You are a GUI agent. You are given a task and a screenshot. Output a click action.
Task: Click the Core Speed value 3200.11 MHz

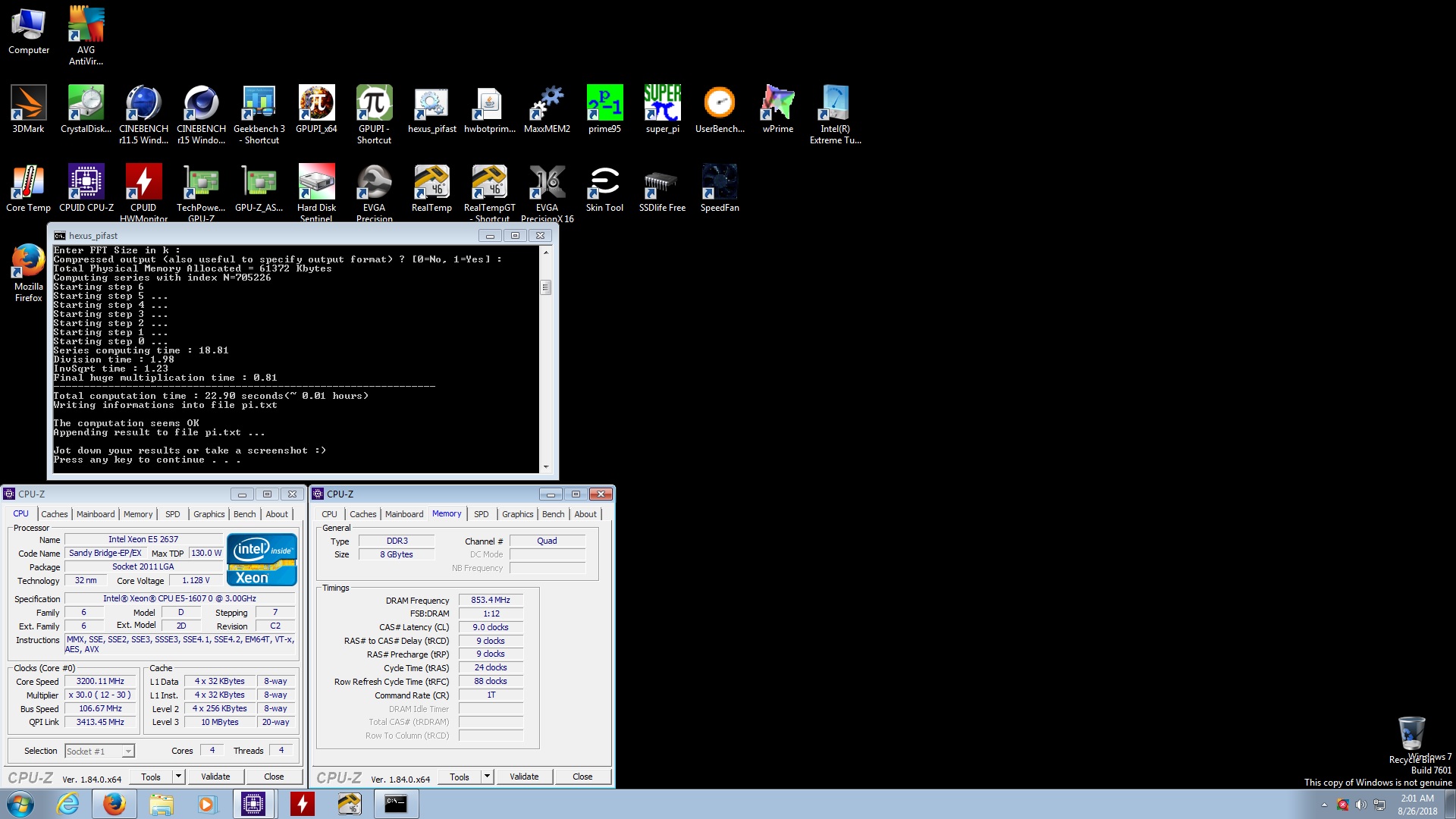coord(100,682)
